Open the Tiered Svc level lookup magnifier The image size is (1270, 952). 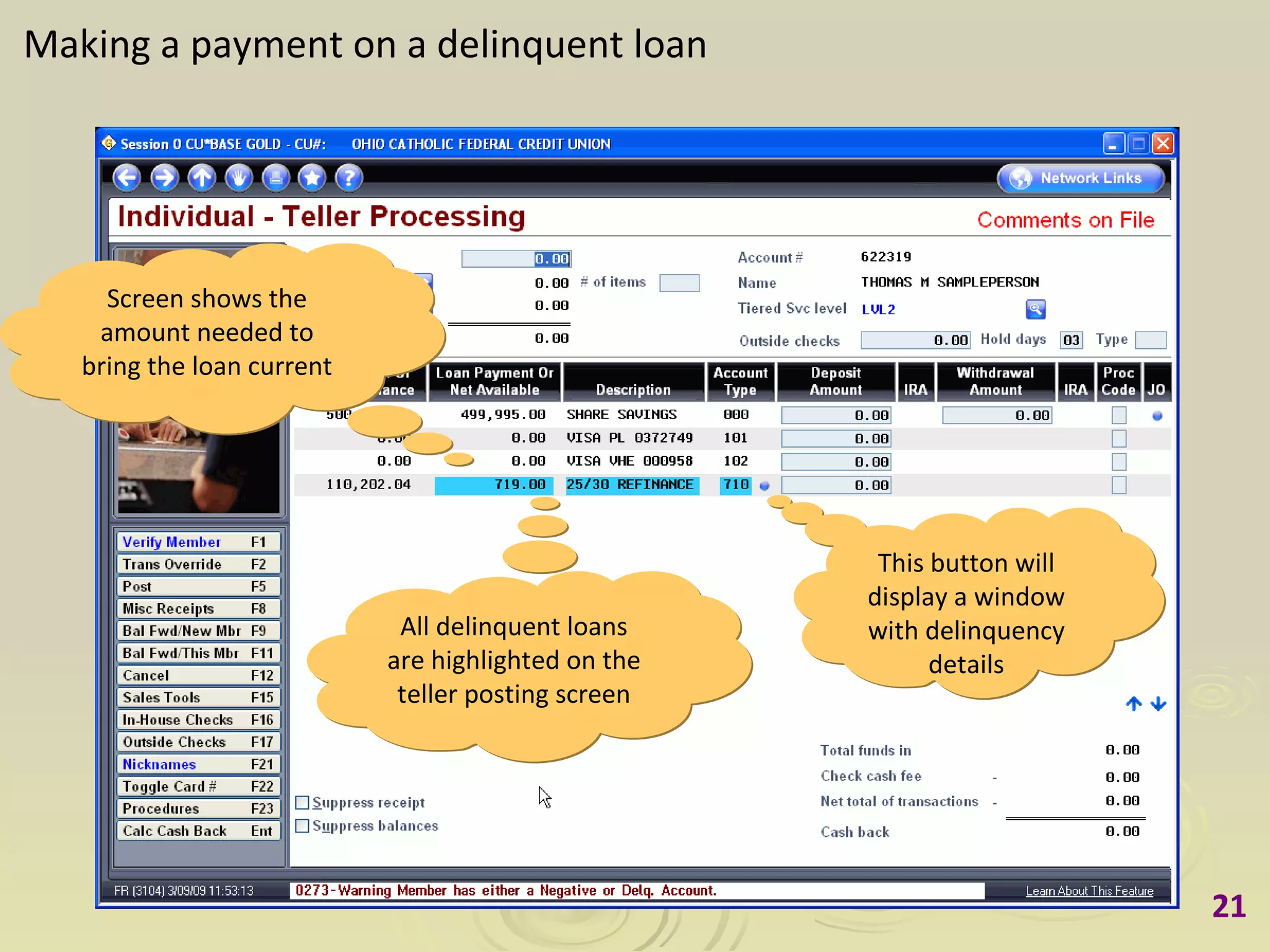click(x=1036, y=309)
